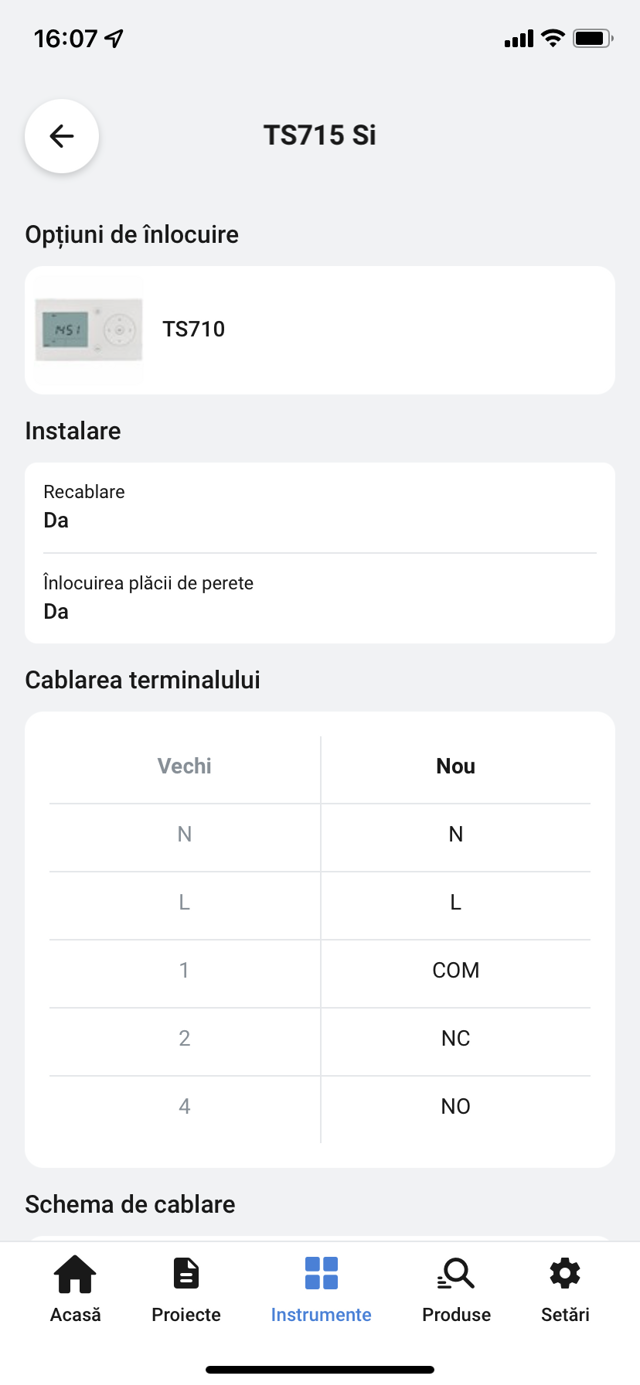This screenshot has height=1385, width=640.
Task: Select the Nou column header
Action: pyautogui.click(x=456, y=766)
